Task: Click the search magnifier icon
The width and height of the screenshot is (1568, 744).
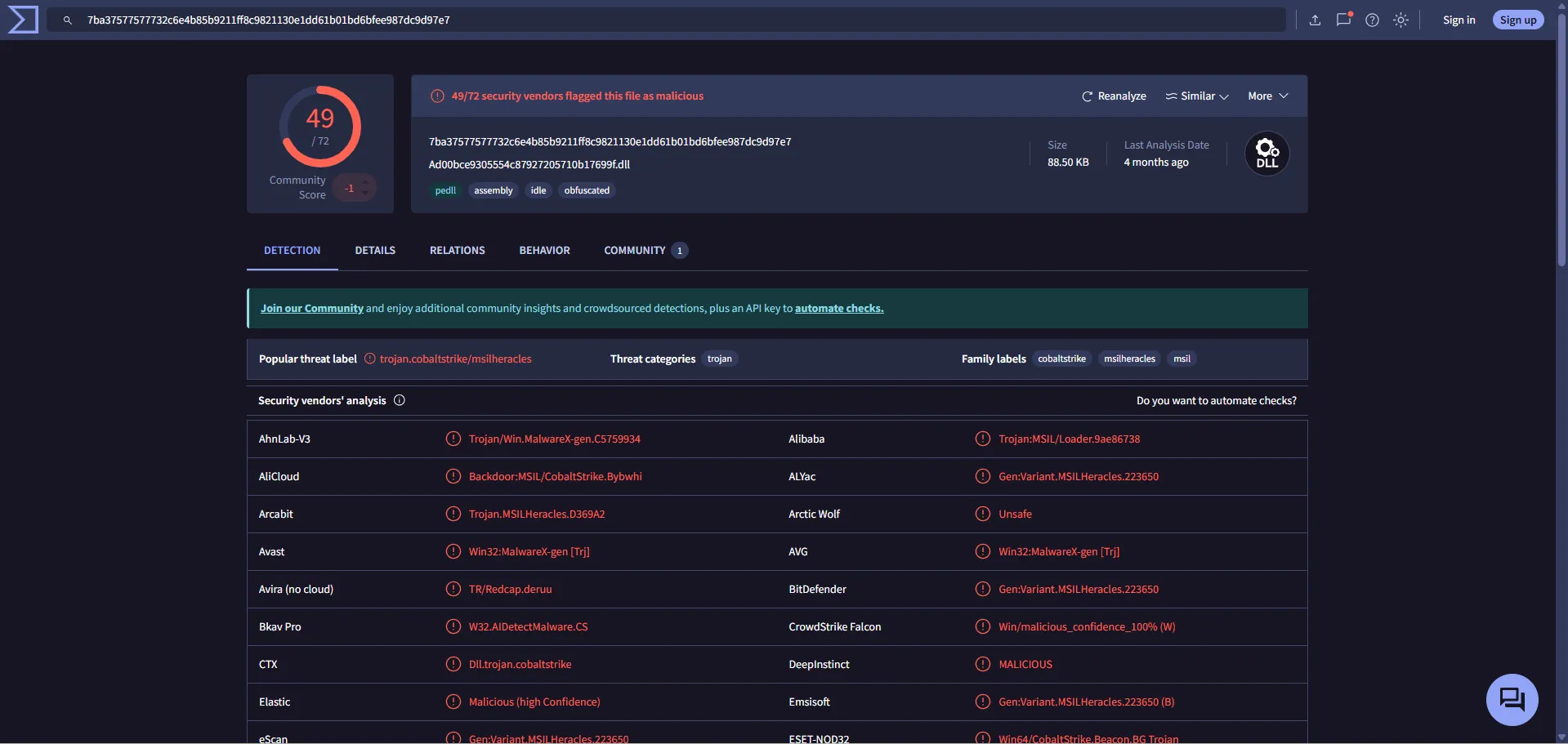Action: 68,20
